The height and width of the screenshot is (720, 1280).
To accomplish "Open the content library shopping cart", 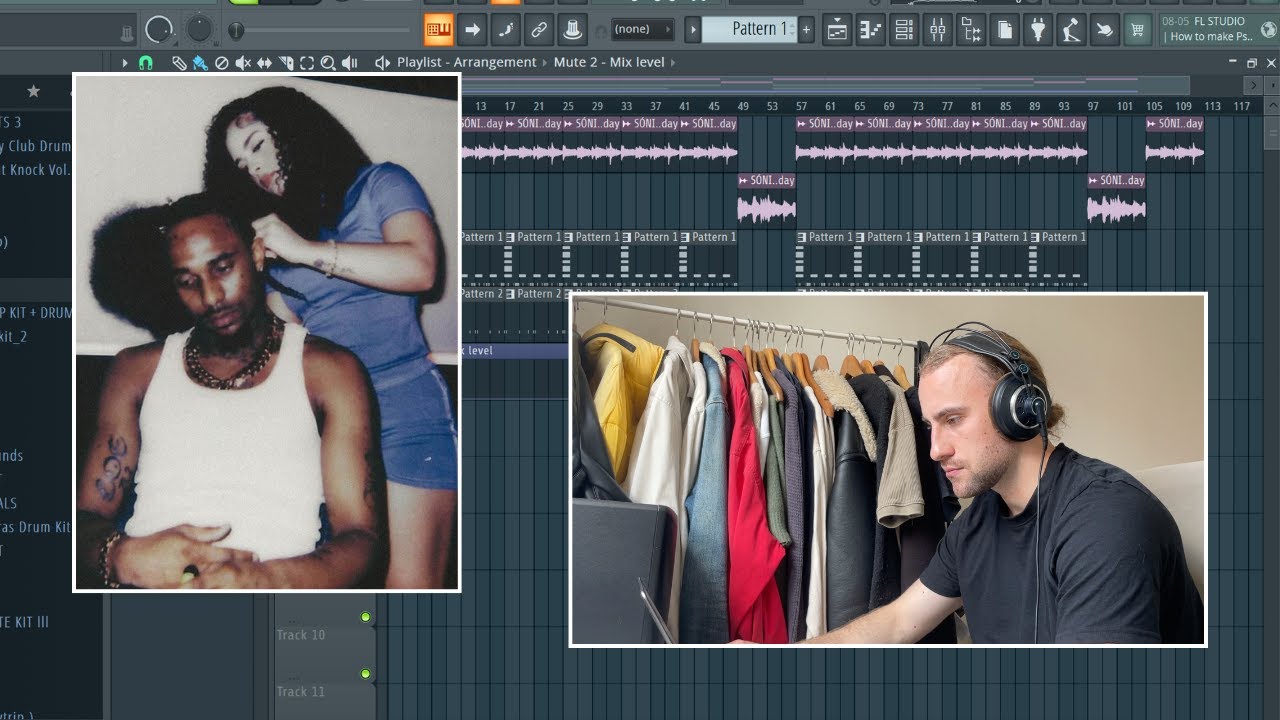I will (1137, 30).
